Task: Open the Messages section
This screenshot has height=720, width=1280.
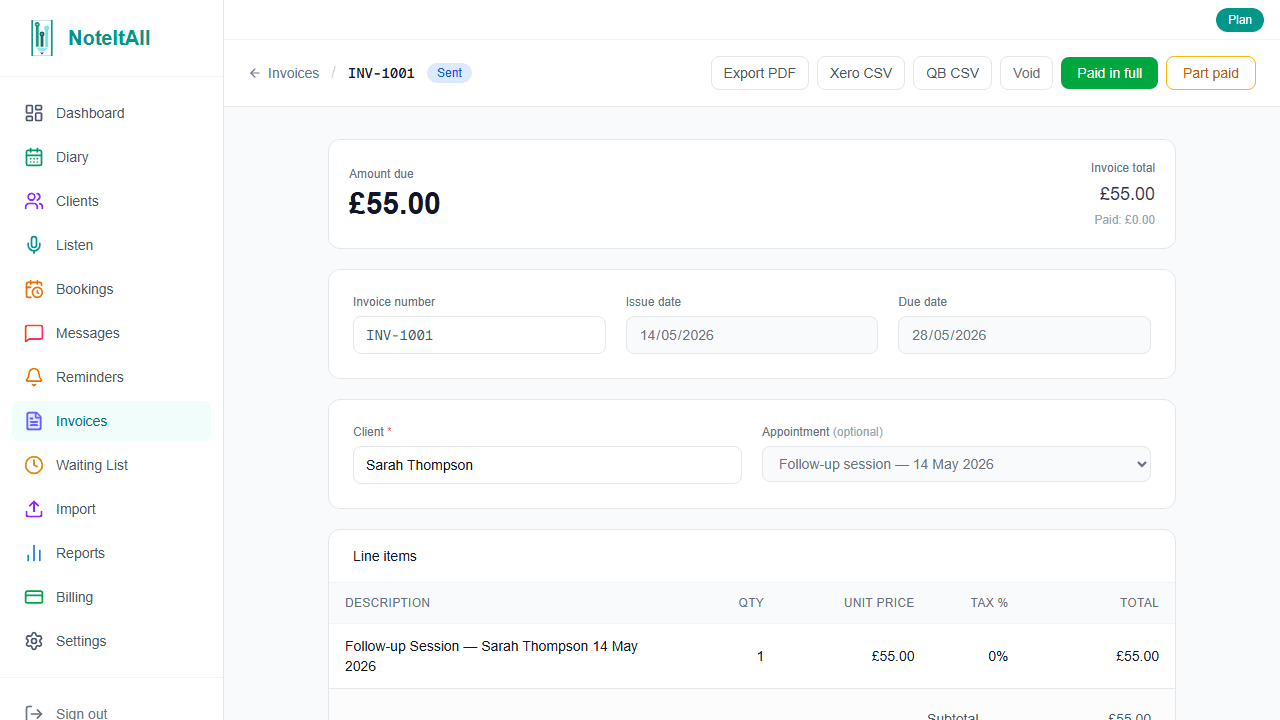Action: [x=111, y=333]
